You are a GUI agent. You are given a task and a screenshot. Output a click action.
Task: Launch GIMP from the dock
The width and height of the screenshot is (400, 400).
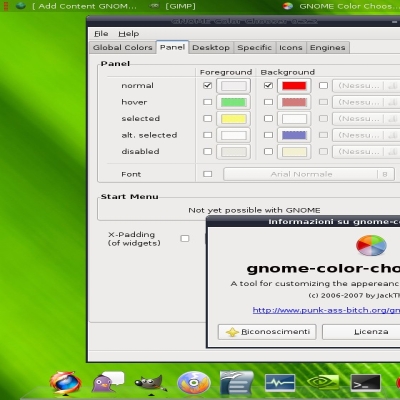[151, 383]
